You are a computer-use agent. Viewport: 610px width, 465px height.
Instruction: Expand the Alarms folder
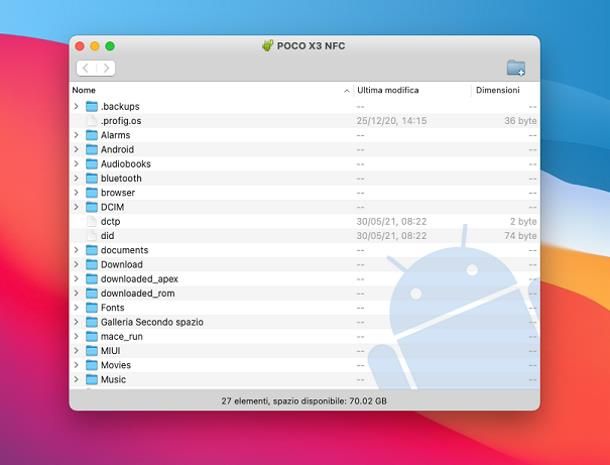(x=76, y=135)
